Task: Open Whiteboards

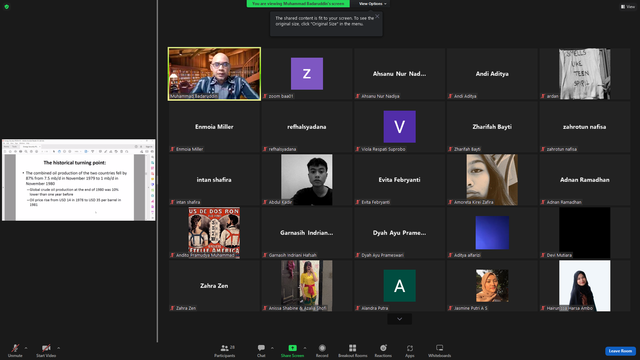Action: click(x=440, y=350)
